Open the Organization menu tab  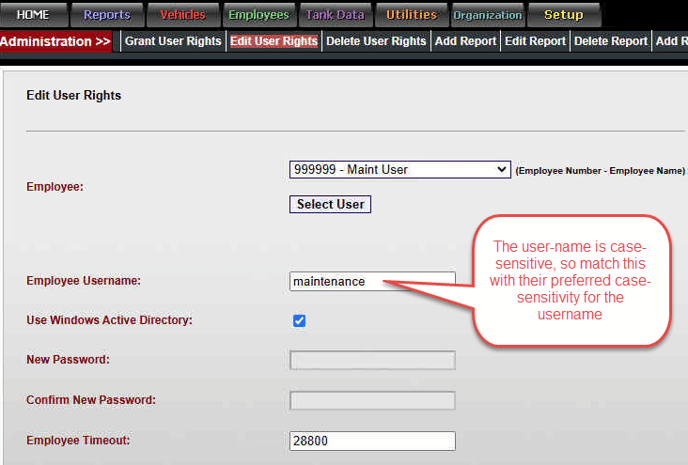pos(487,14)
